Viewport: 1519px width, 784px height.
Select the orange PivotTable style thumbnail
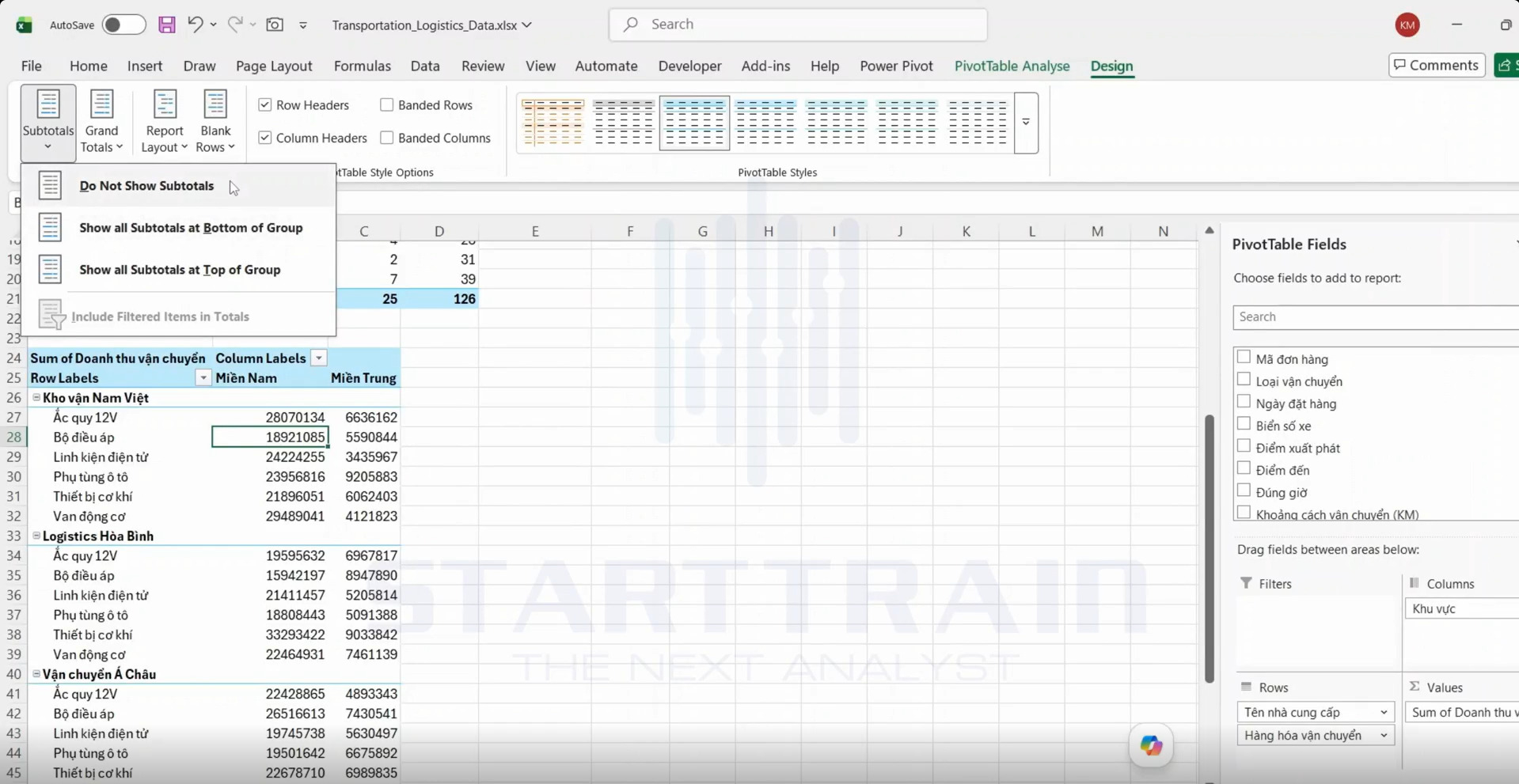(x=553, y=123)
